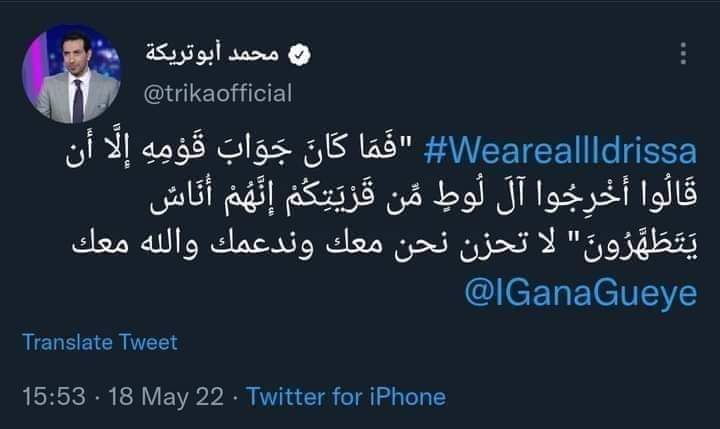This screenshot has width=720, height=429.
Task: Open the @IGanaGueye mention
Action: click(x=580, y=293)
